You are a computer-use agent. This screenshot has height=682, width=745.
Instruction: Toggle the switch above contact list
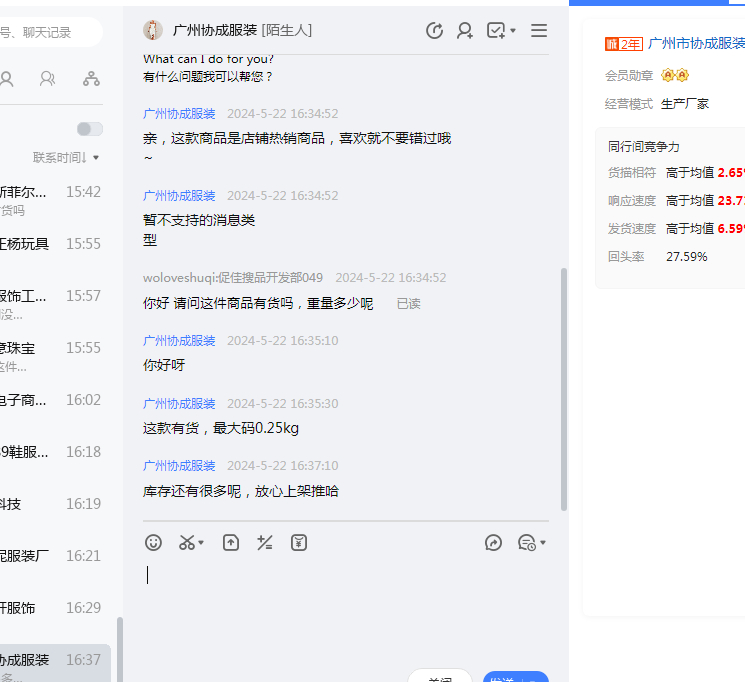coord(90,129)
